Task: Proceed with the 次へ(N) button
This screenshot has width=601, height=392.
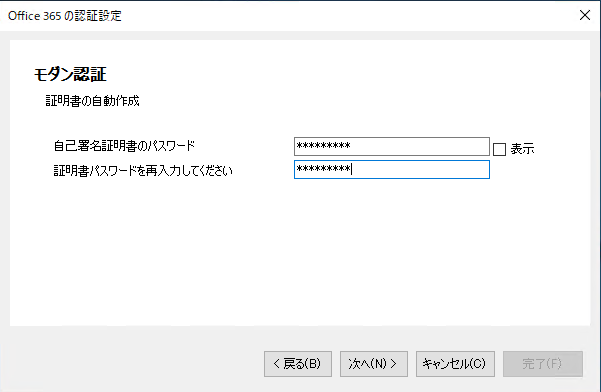Action: tap(374, 364)
